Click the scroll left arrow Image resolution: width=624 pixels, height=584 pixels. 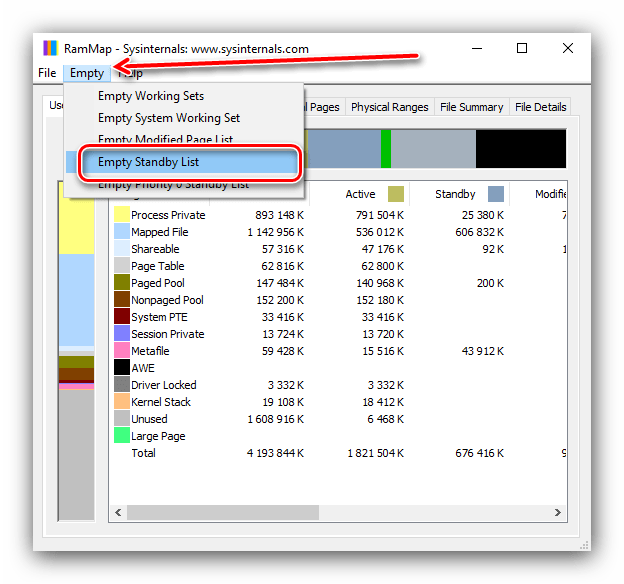click(118, 512)
